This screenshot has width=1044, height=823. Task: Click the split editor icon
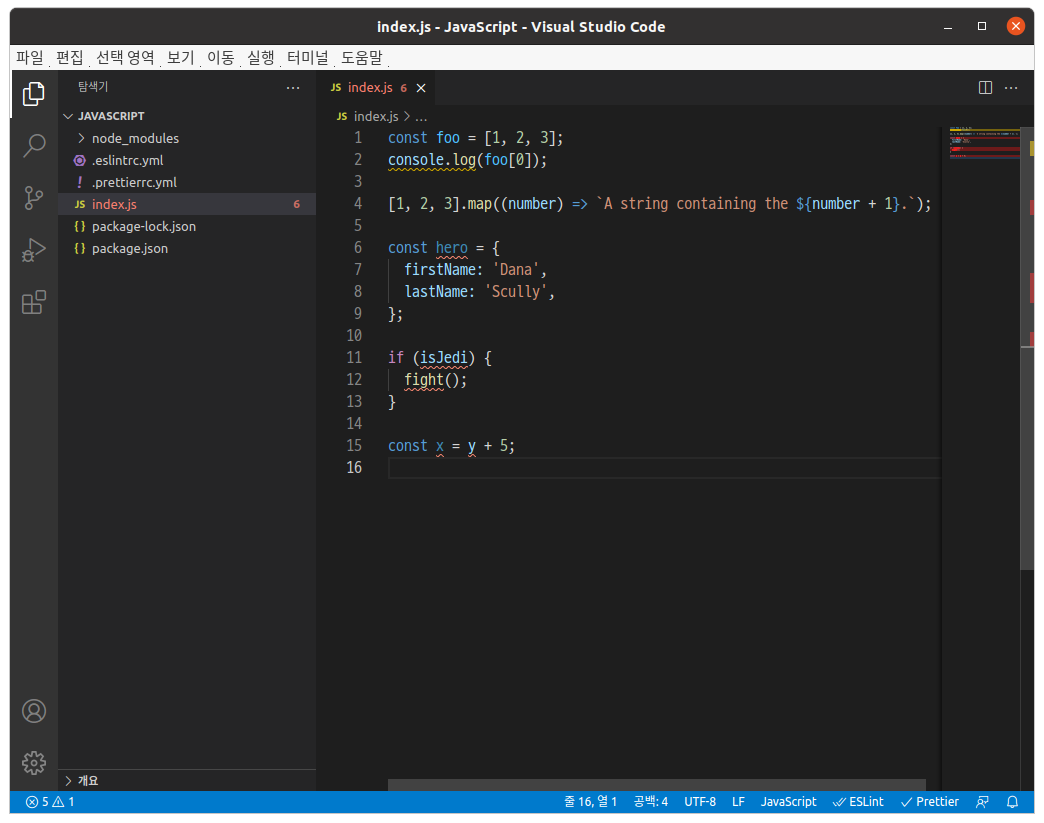click(x=985, y=88)
